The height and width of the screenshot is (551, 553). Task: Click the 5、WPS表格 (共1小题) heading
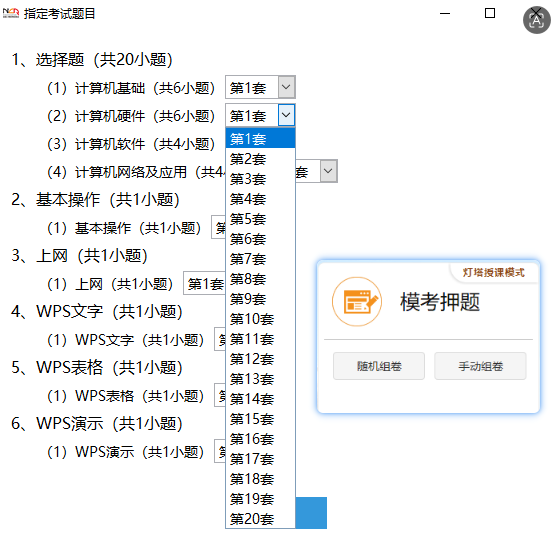[x=97, y=367]
